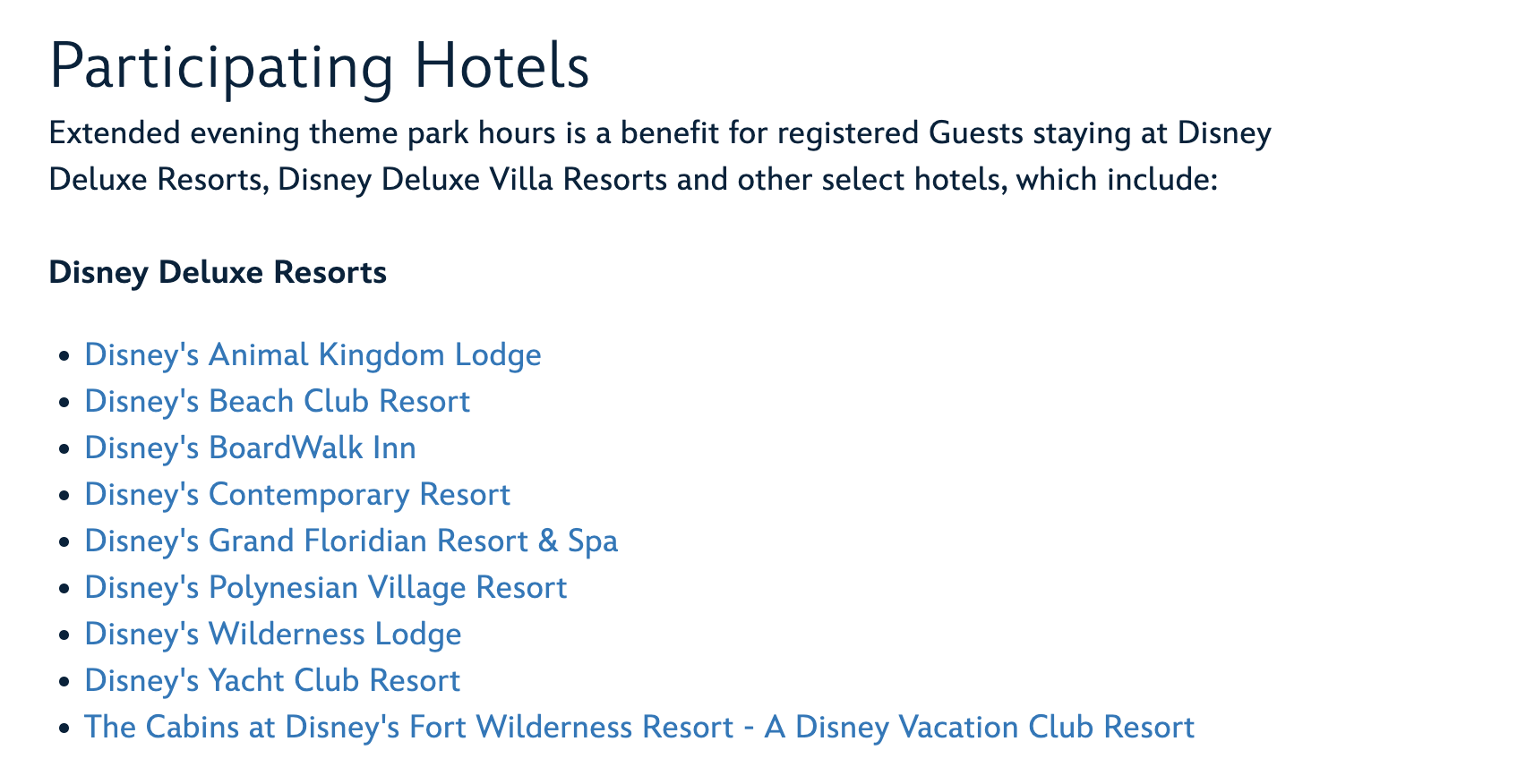The width and height of the screenshot is (1517, 784).
Task: Go to Disney's Polynesian Village Resort
Action: (x=326, y=588)
